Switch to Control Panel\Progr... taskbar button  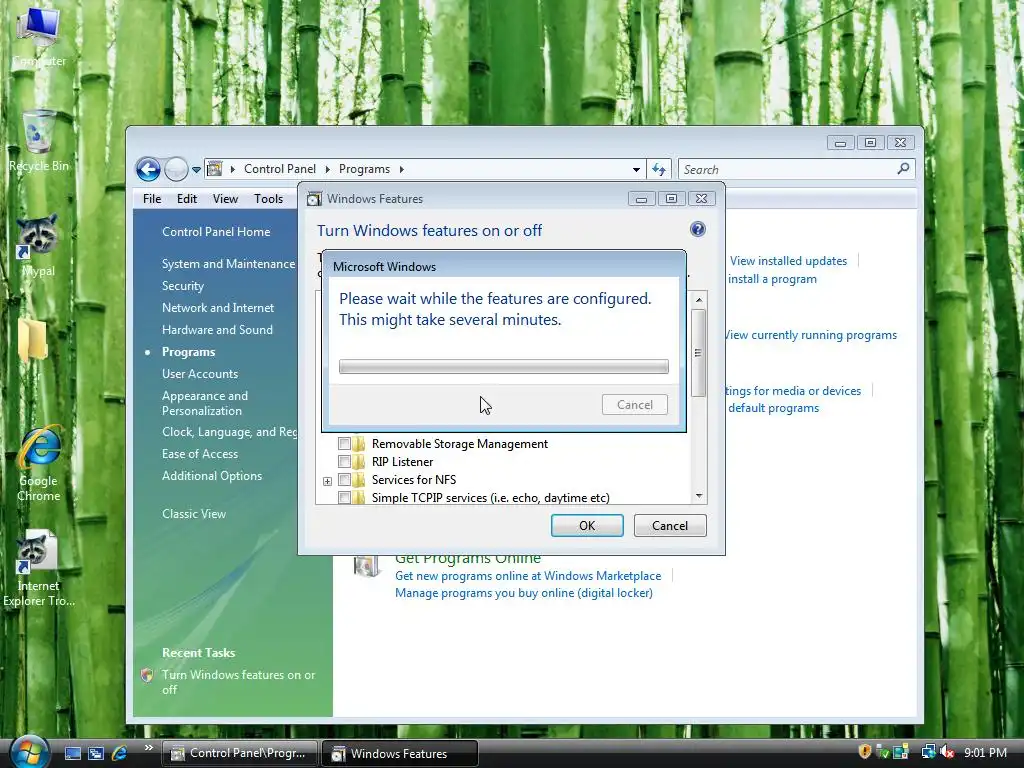pyautogui.click(x=239, y=753)
